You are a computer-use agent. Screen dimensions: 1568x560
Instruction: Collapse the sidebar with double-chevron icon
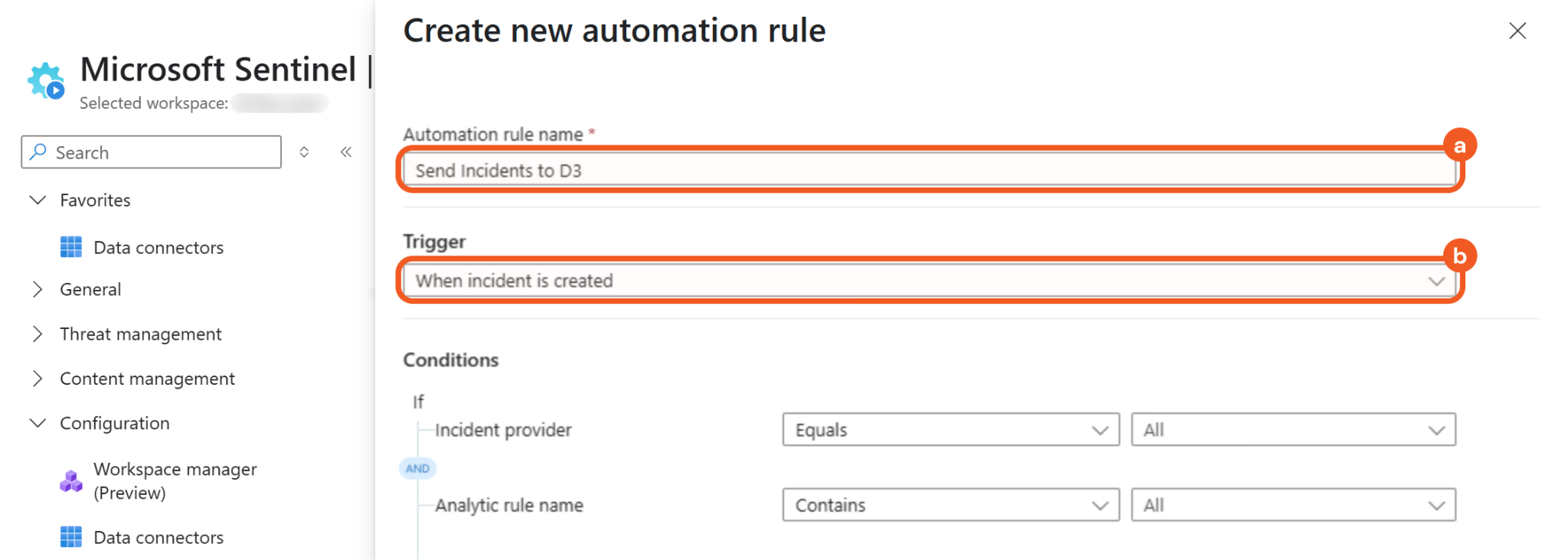point(346,152)
